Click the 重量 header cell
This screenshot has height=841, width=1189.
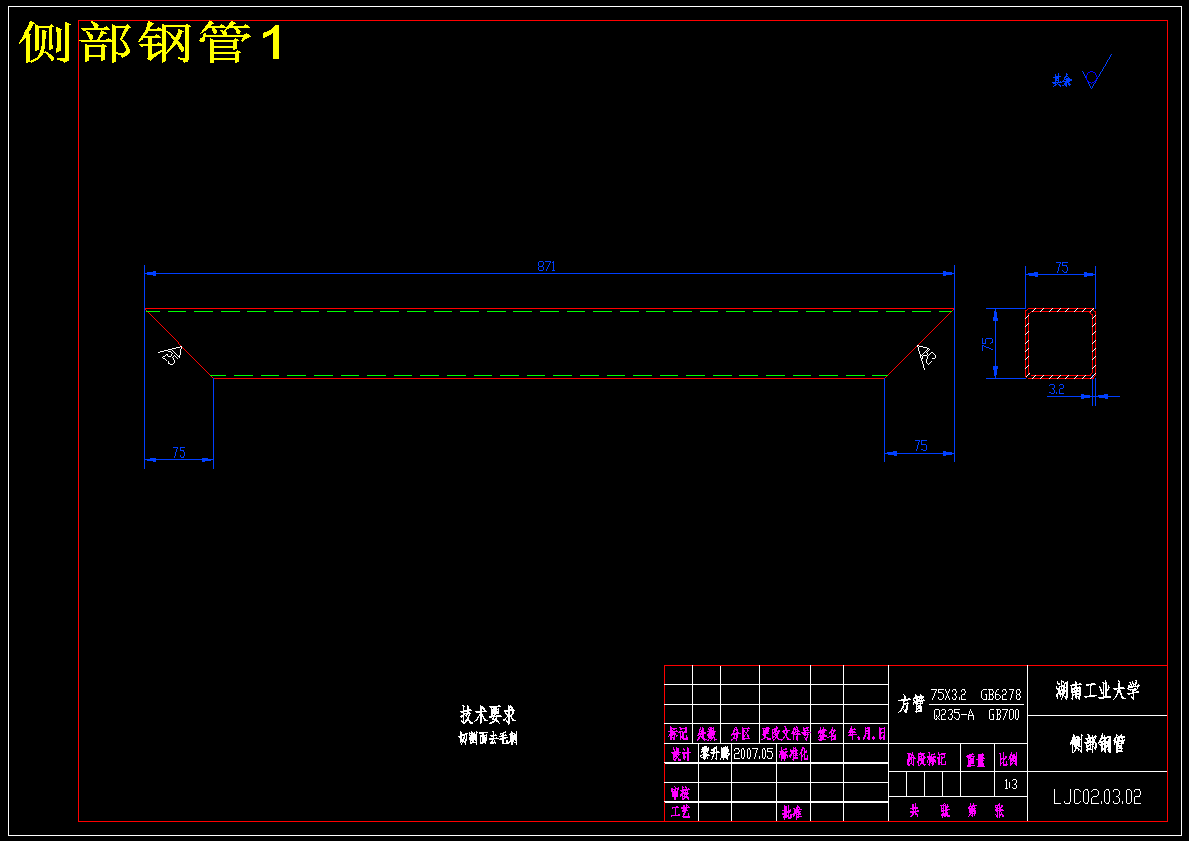tap(975, 760)
